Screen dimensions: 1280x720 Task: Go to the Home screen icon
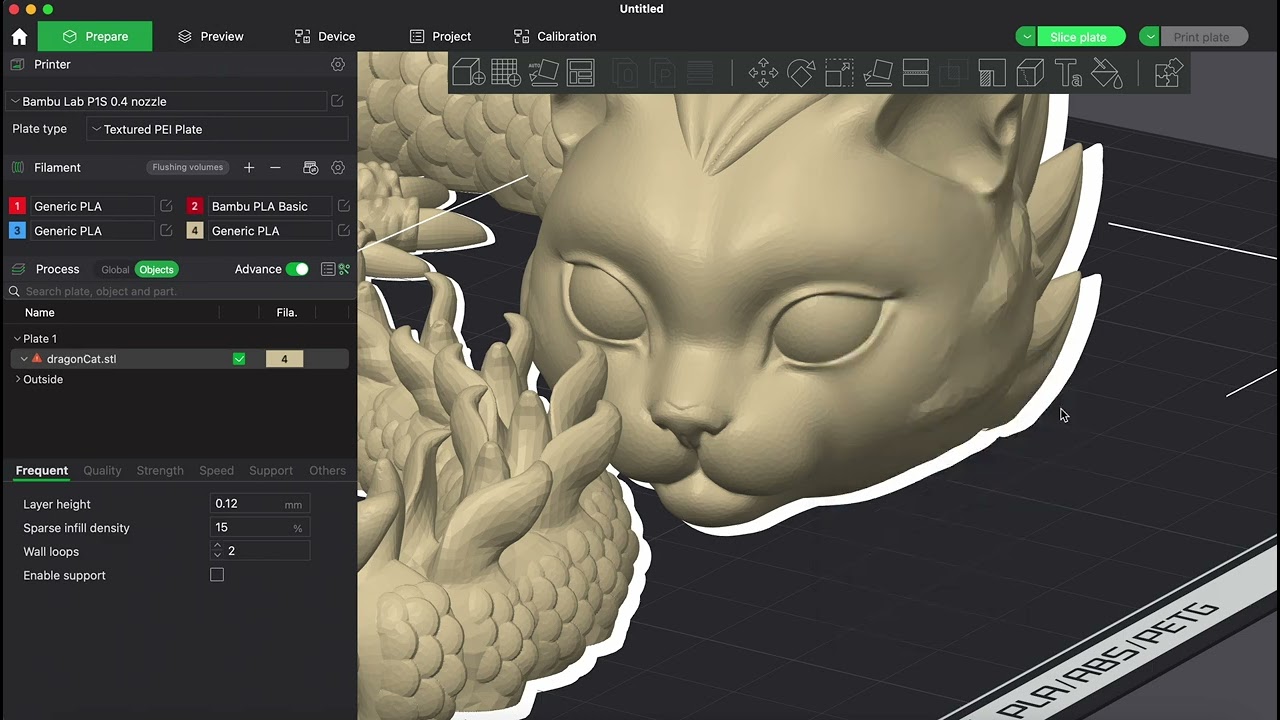[x=19, y=37]
